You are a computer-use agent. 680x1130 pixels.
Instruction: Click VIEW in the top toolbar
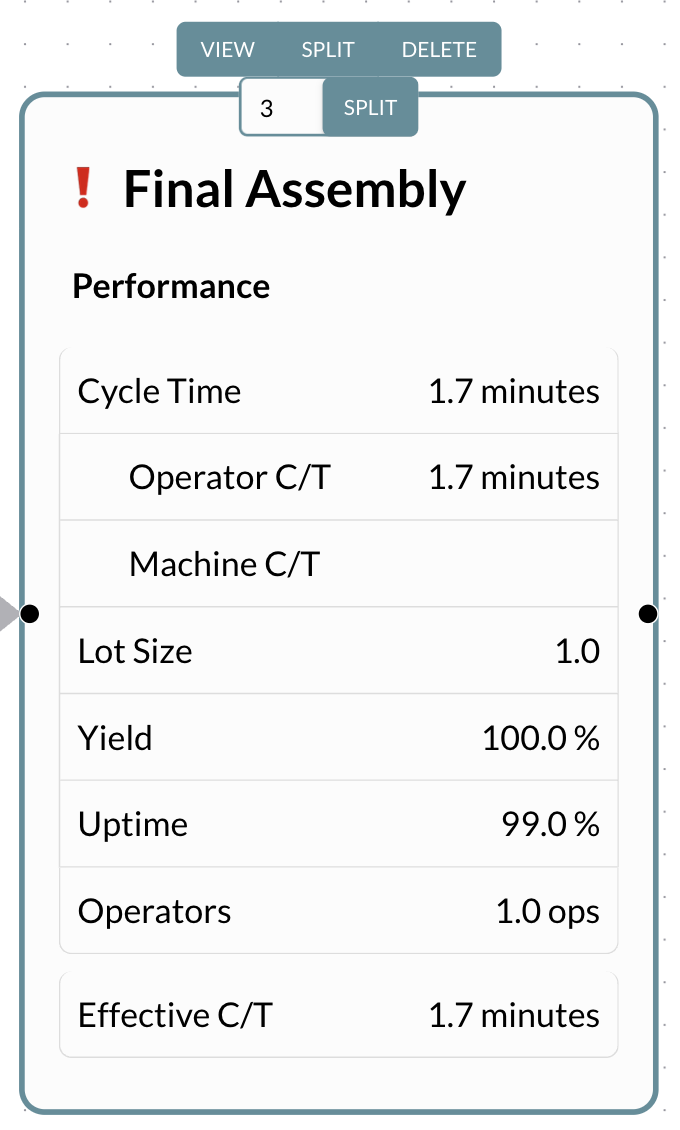coord(228,50)
